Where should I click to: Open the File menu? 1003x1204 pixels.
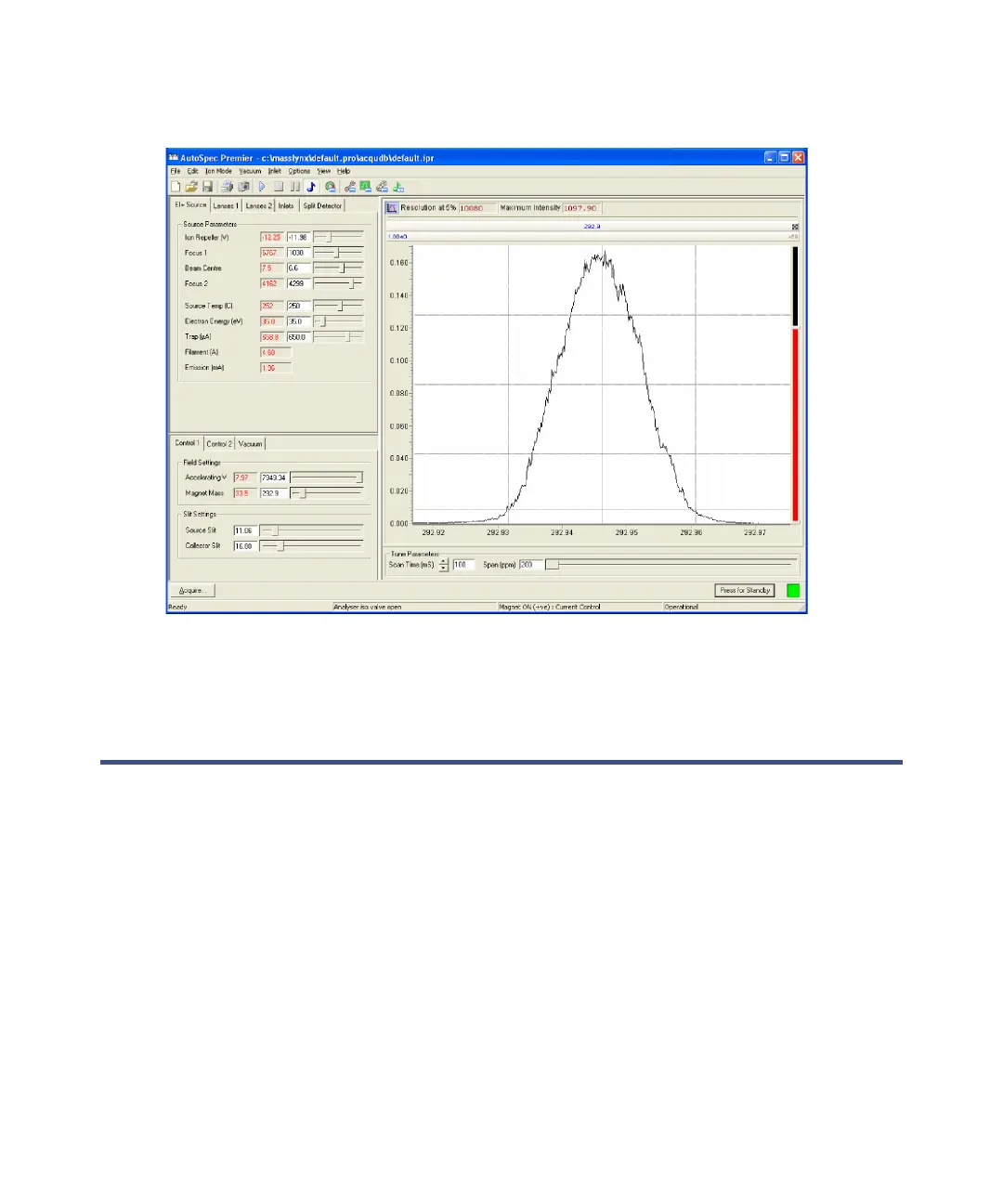175,171
